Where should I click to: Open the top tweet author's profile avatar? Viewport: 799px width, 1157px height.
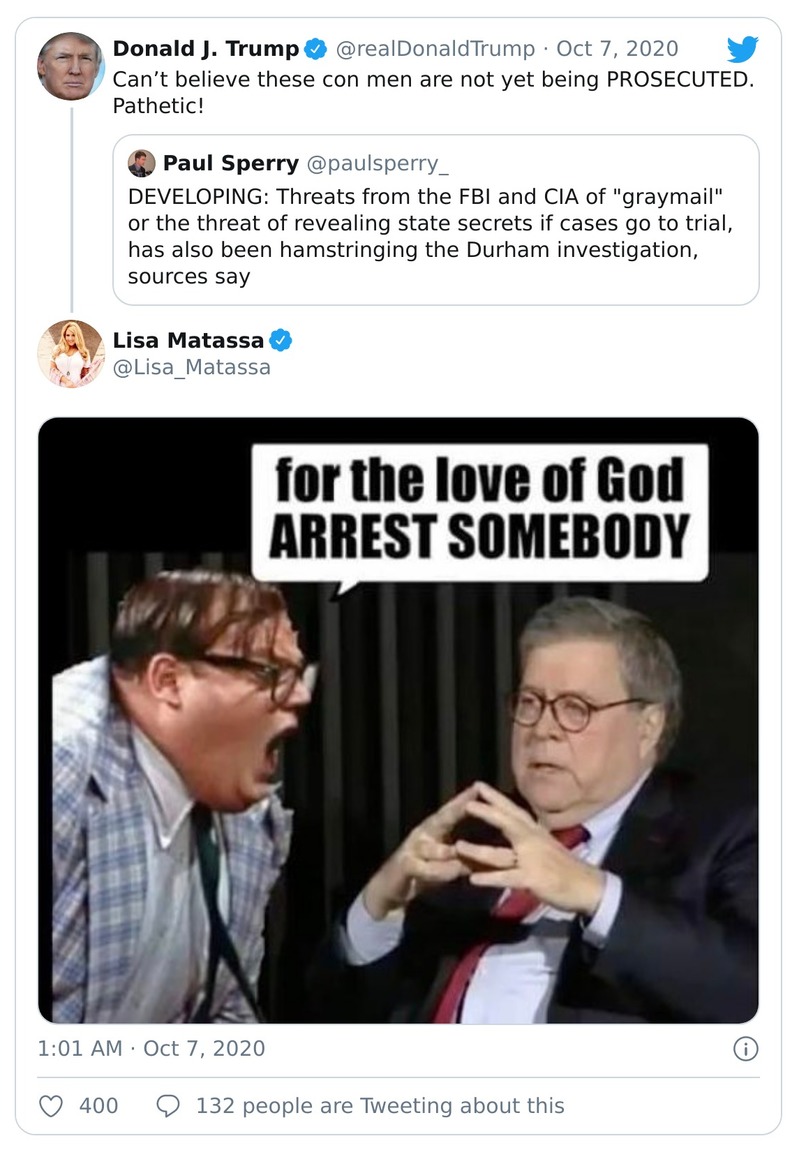(70, 66)
